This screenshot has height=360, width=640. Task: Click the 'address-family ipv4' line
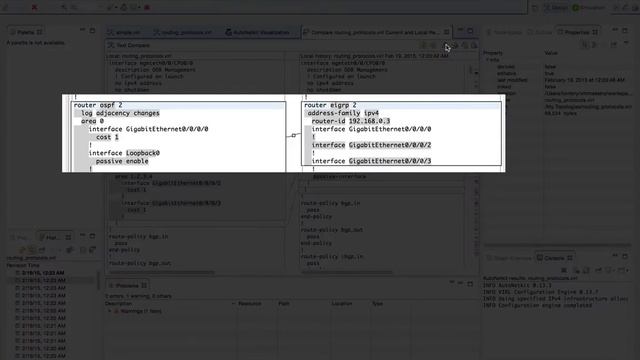[x=343, y=113]
